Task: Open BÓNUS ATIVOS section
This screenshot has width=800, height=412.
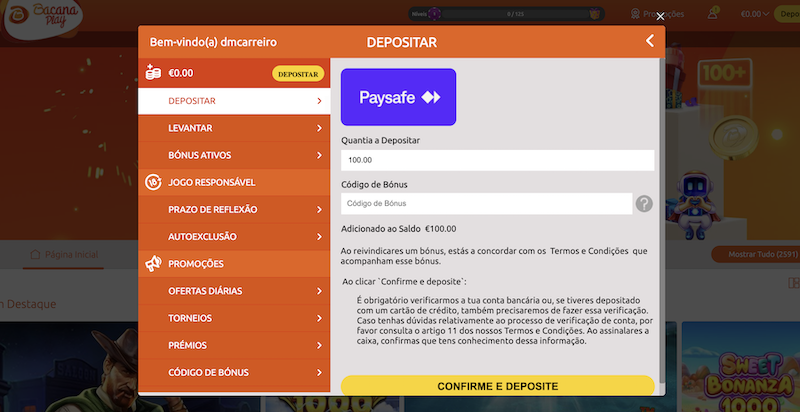Action: pyautogui.click(x=234, y=155)
